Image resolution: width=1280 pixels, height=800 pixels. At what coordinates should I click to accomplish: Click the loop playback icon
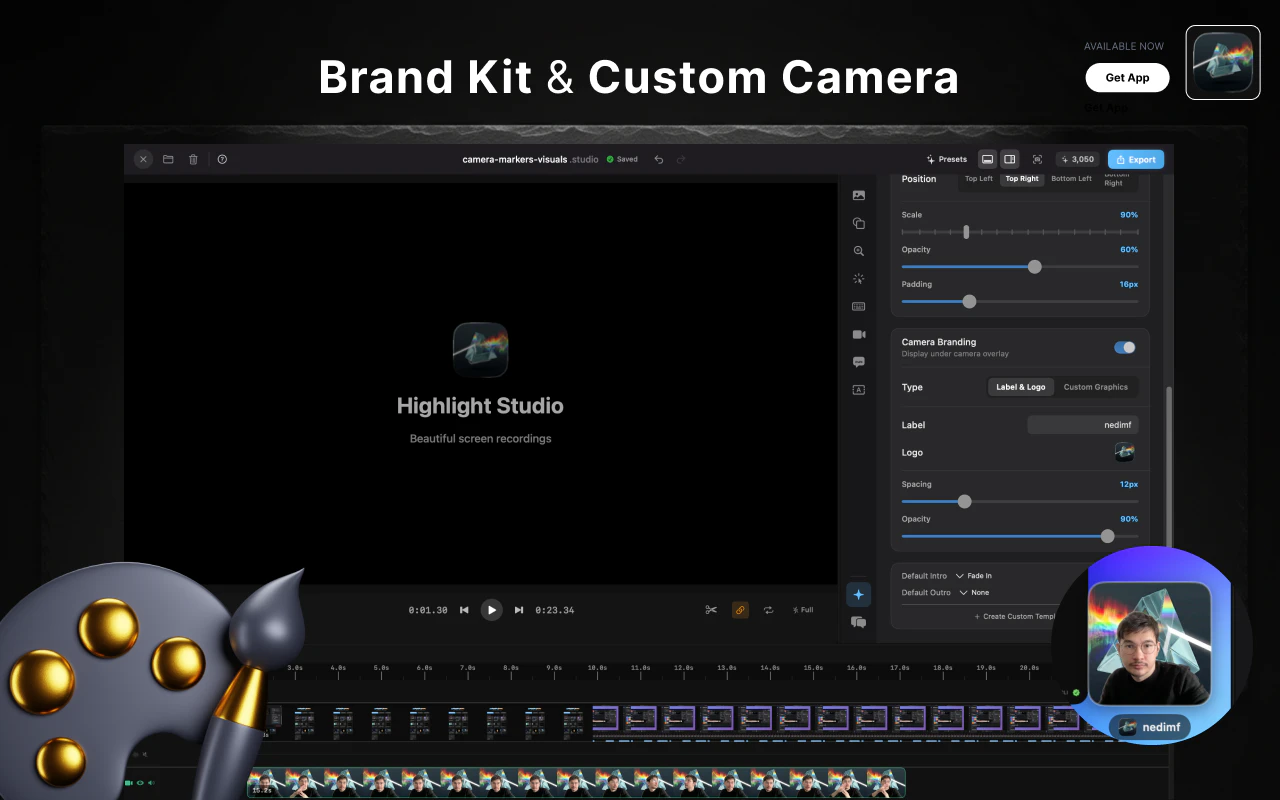click(767, 609)
